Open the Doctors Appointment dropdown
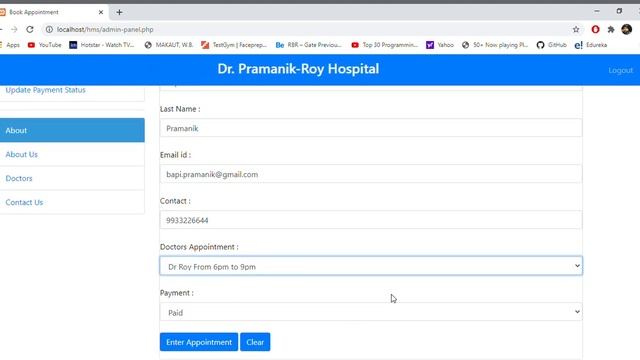Screen dimensions: 640x360 pyautogui.click(x=371, y=266)
